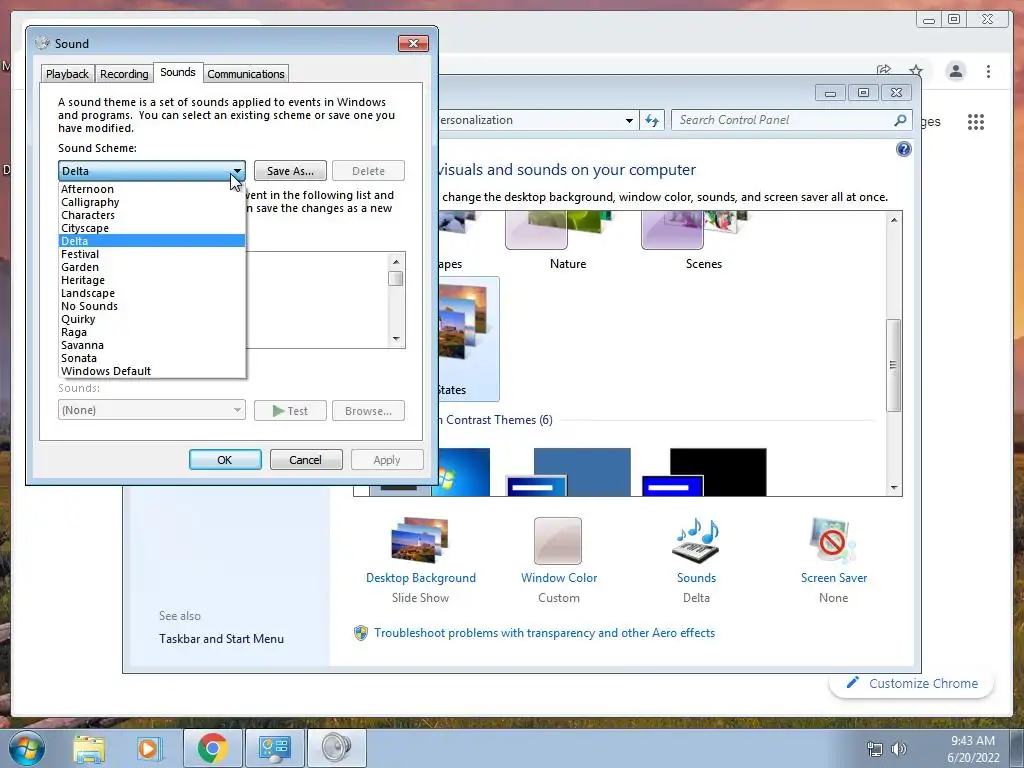
Task: Open Window Color swatch icon
Action: pos(558,541)
